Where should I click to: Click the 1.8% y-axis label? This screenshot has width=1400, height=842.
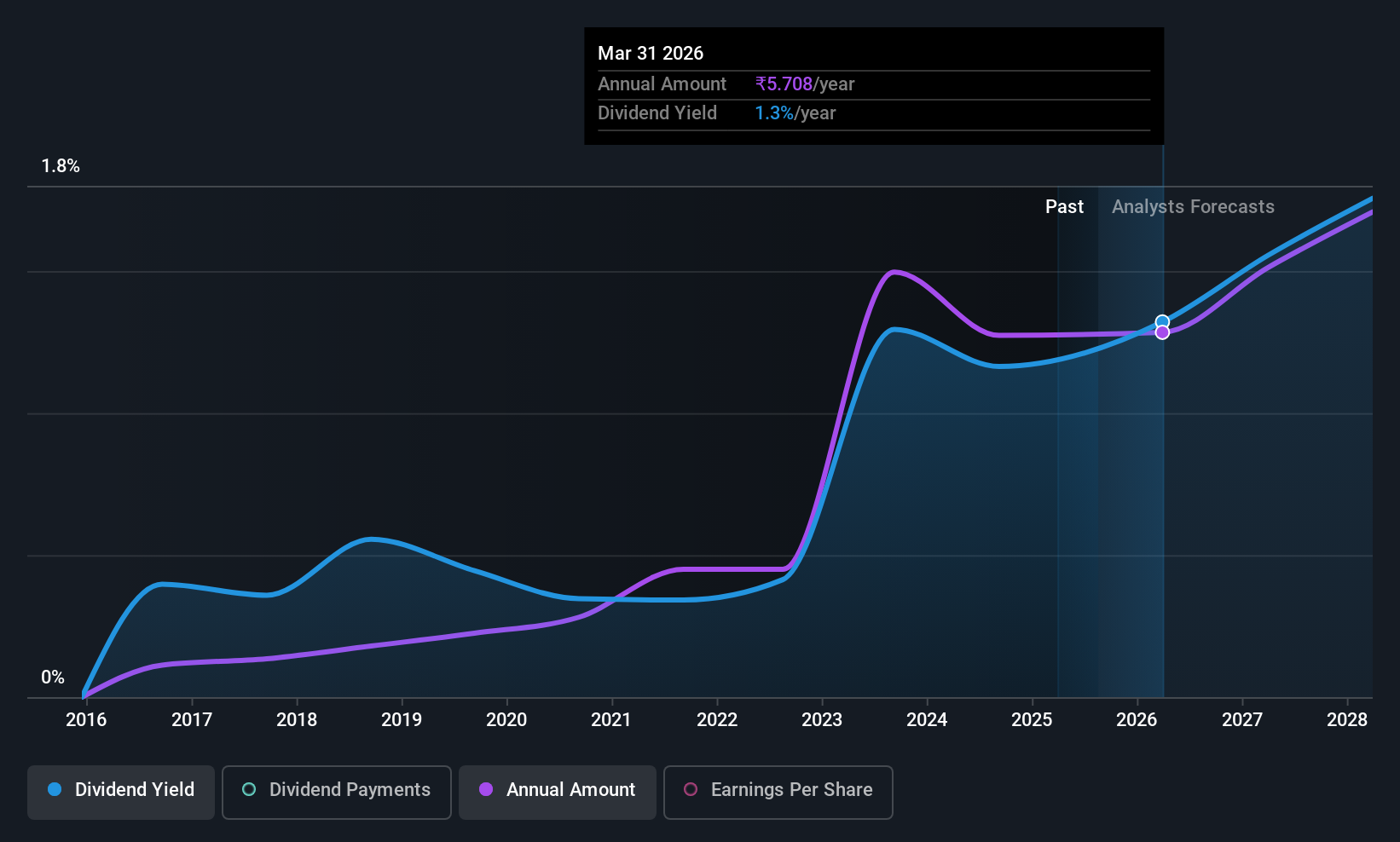click(61, 166)
